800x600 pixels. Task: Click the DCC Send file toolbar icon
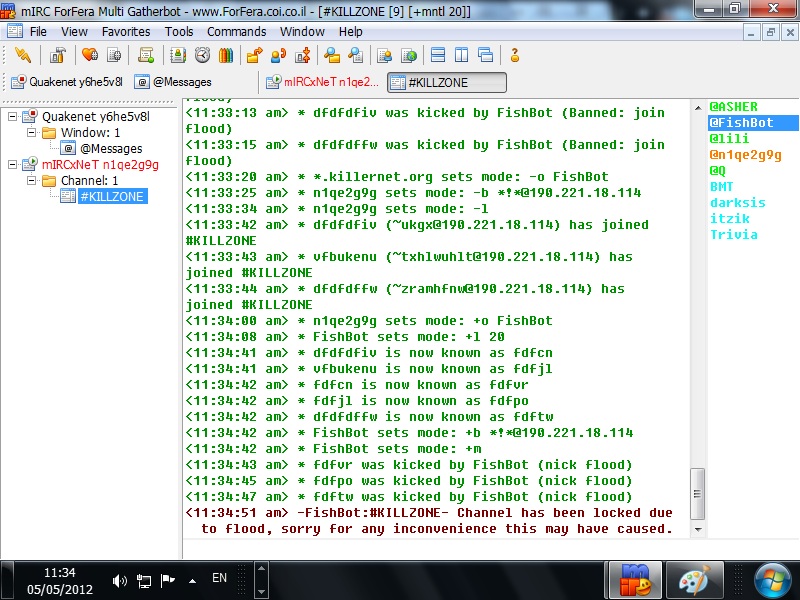(254, 55)
